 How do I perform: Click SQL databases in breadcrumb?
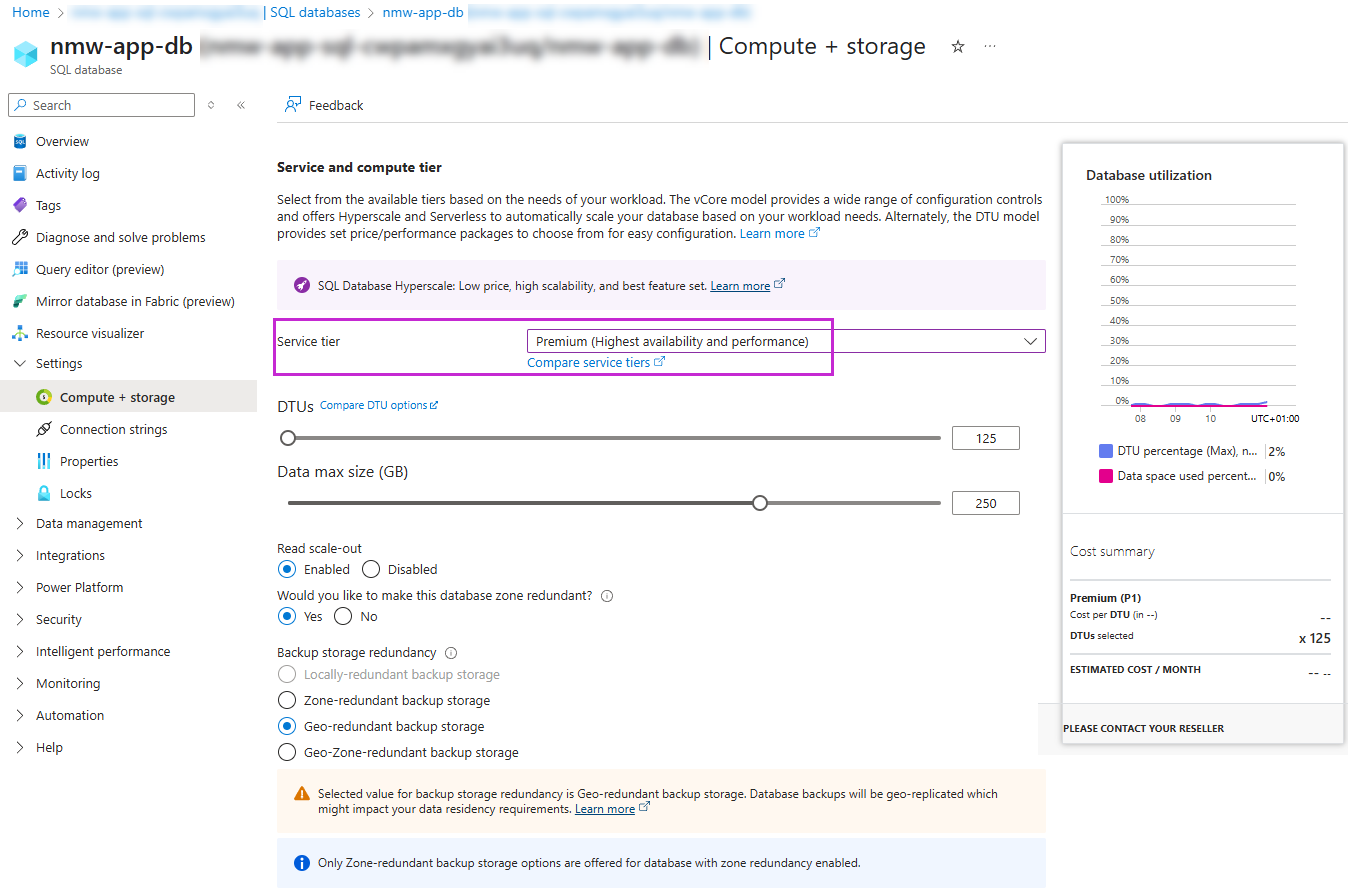coord(315,13)
